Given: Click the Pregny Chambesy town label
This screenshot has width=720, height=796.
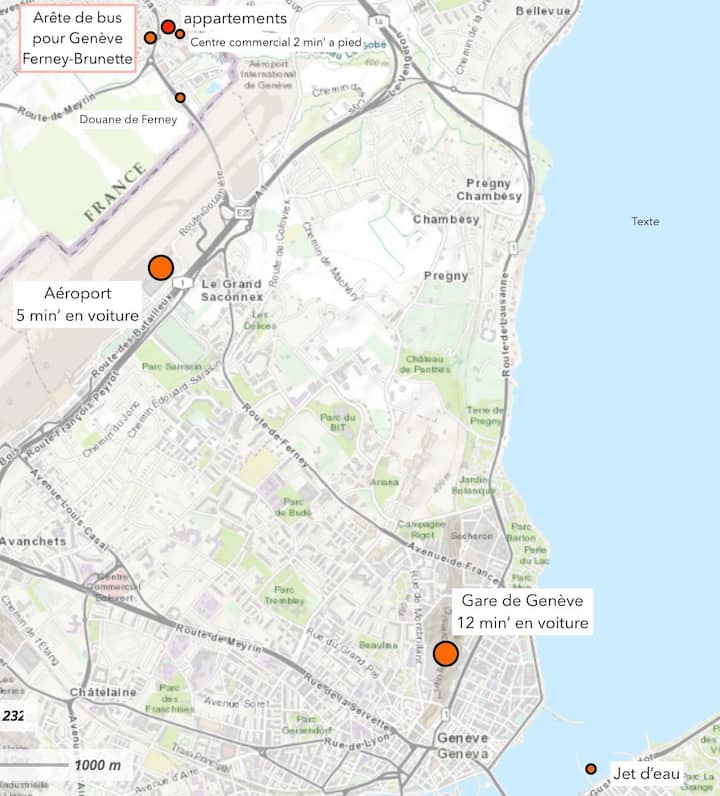Looking at the screenshot, I should click(x=489, y=190).
